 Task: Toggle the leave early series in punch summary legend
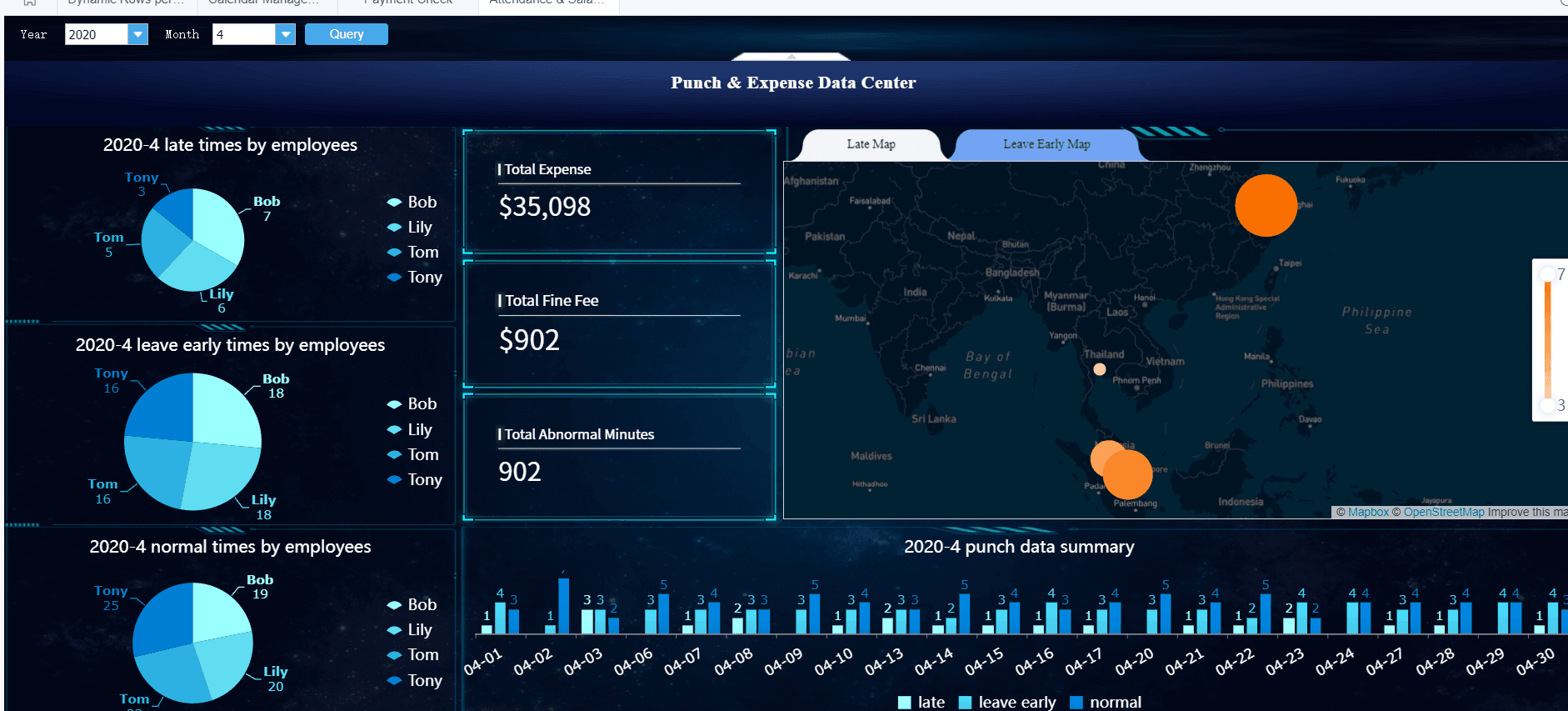(x=966, y=703)
